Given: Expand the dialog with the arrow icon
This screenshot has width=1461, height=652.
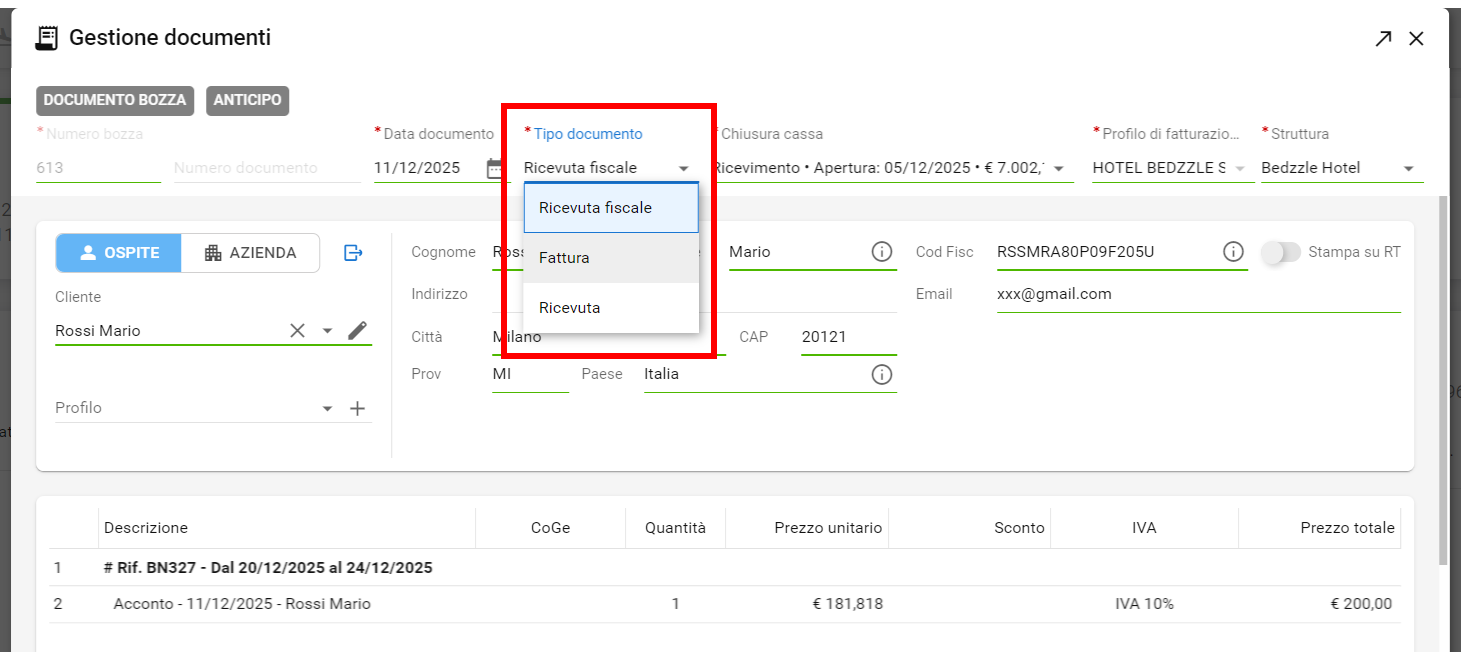Looking at the screenshot, I should coord(1382,39).
